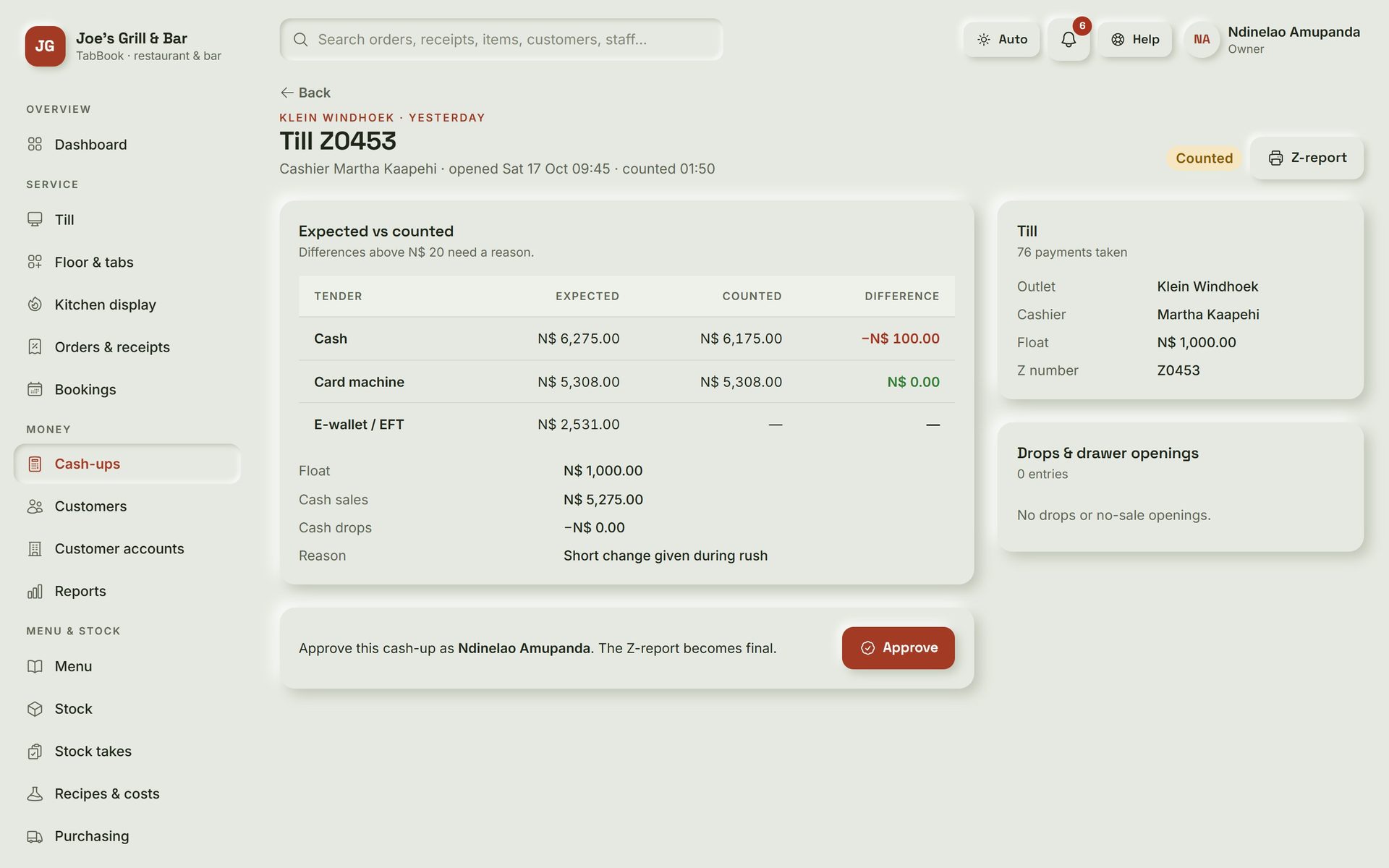Image resolution: width=1389 pixels, height=868 pixels.
Task: Focus the search orders and receipts field
Action: (x=501, y=39)
